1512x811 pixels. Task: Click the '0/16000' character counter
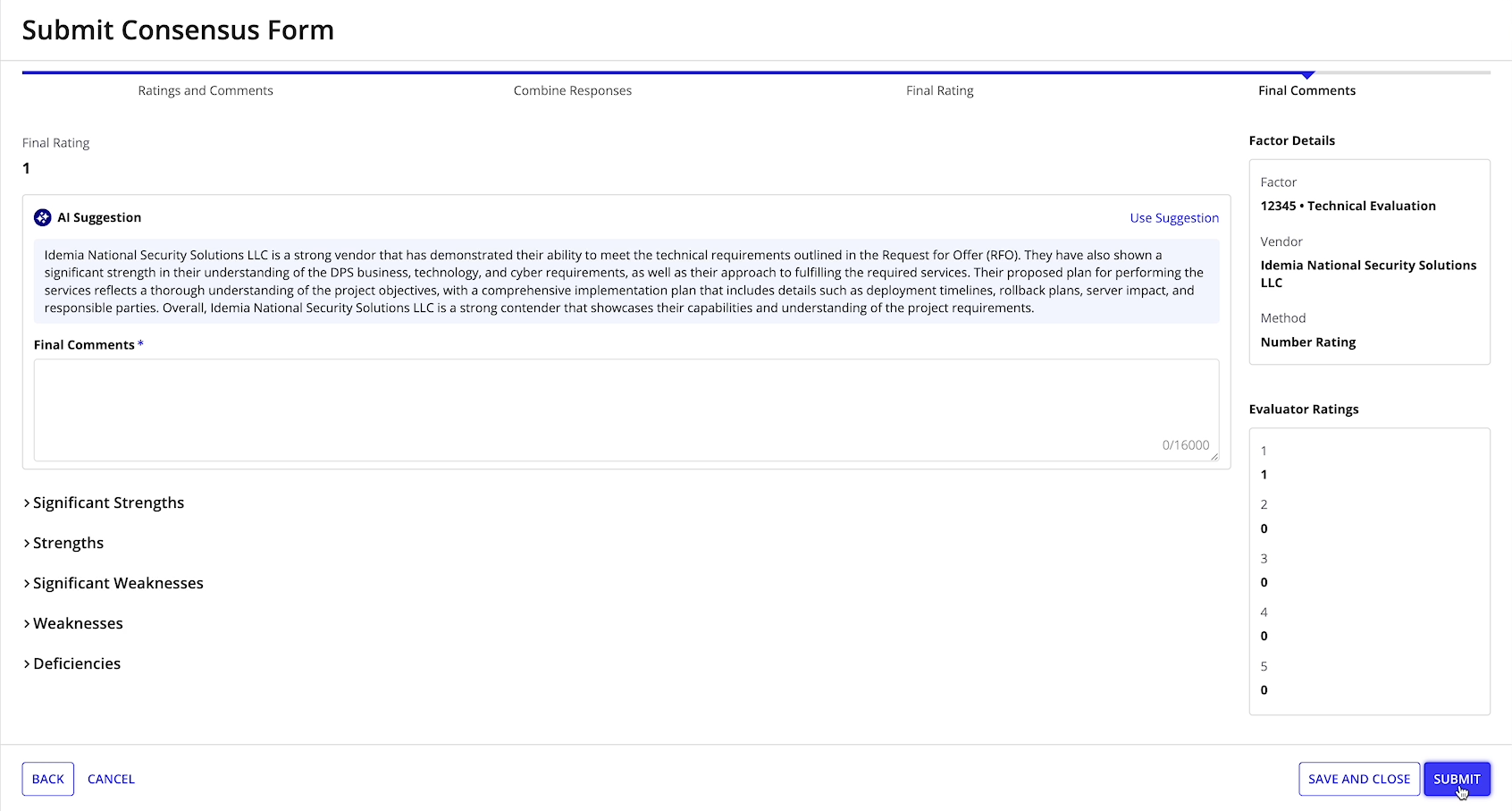1186,445
